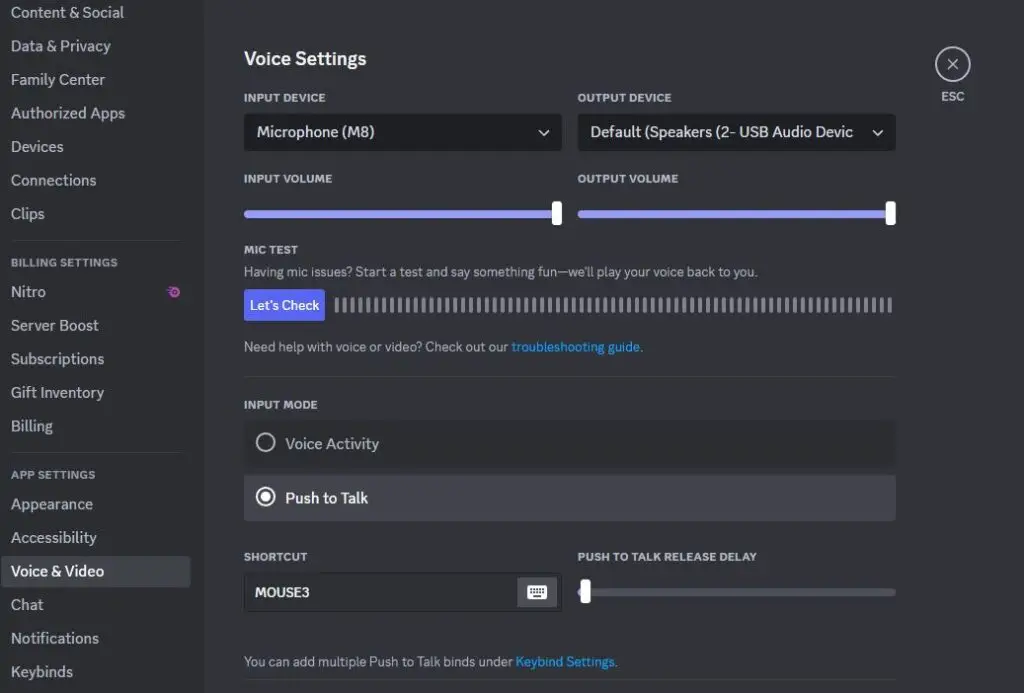Switch to Appearance settings
1024x693 pixels.
52,504
